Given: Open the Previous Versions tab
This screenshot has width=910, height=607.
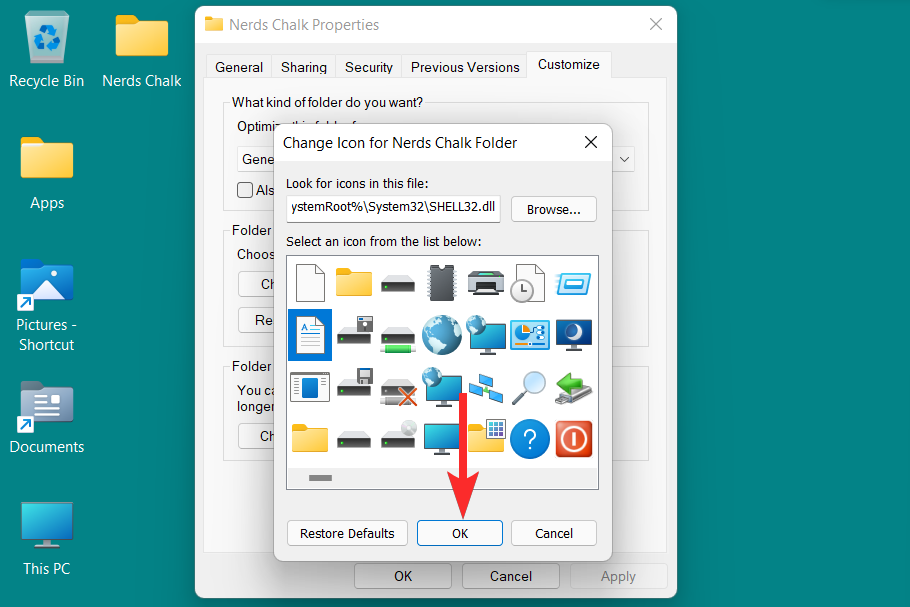Looking at the screenshot, I should 465,67.
